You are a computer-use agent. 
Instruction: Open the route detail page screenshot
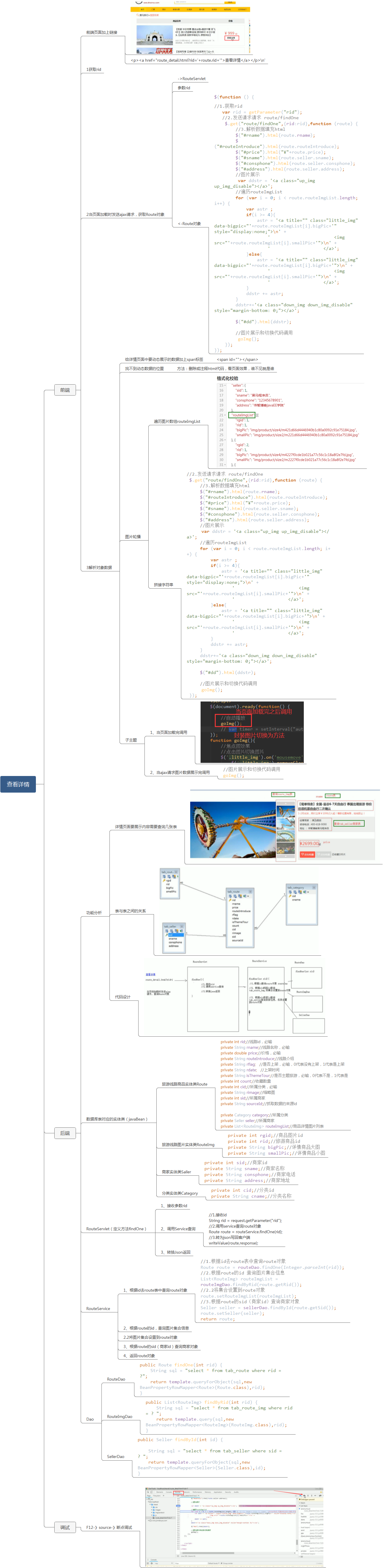[286, 826]
